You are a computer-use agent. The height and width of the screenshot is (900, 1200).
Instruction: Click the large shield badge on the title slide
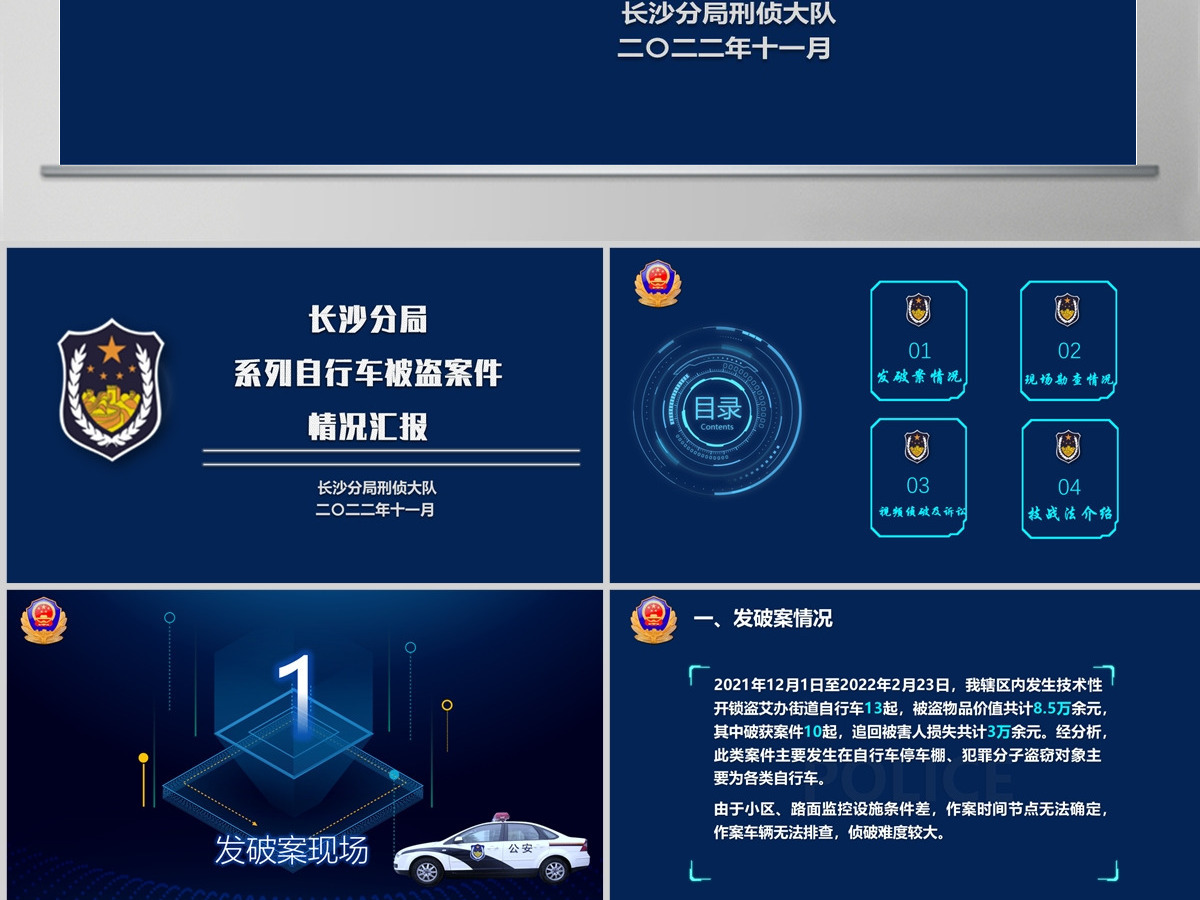click(x=110, y=390)
